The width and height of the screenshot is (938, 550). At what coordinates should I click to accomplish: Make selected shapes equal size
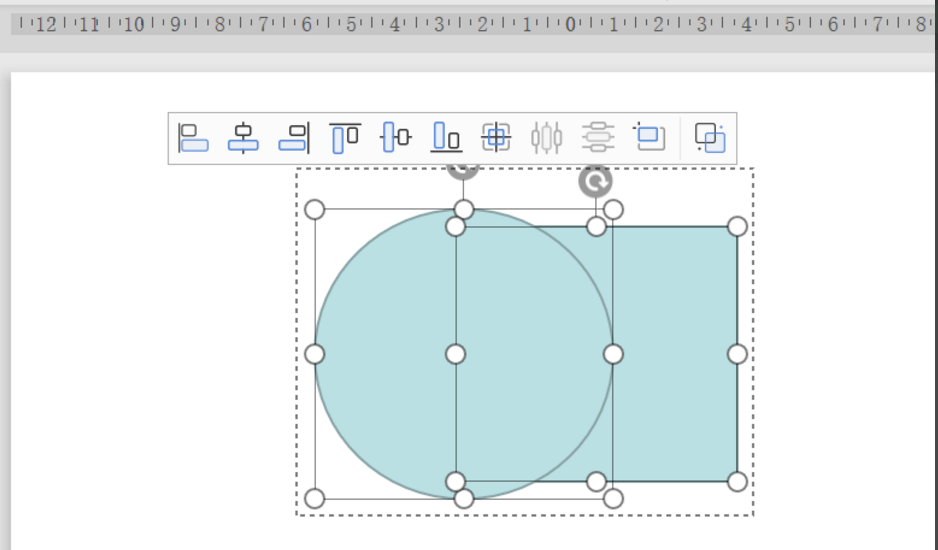click(x=648, y=138)
